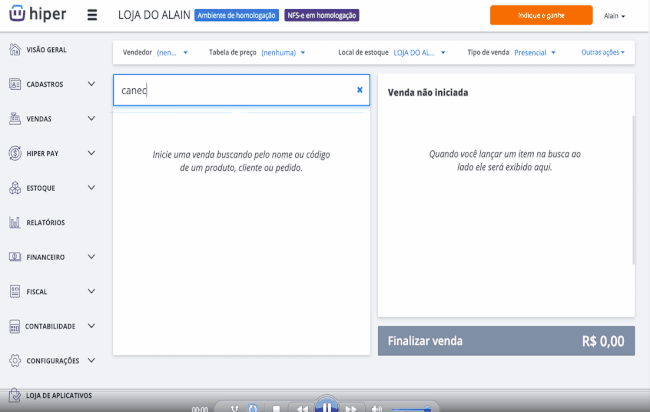Click the media player fast-forward button
This screenshot has width=650, height=412.
351,409
